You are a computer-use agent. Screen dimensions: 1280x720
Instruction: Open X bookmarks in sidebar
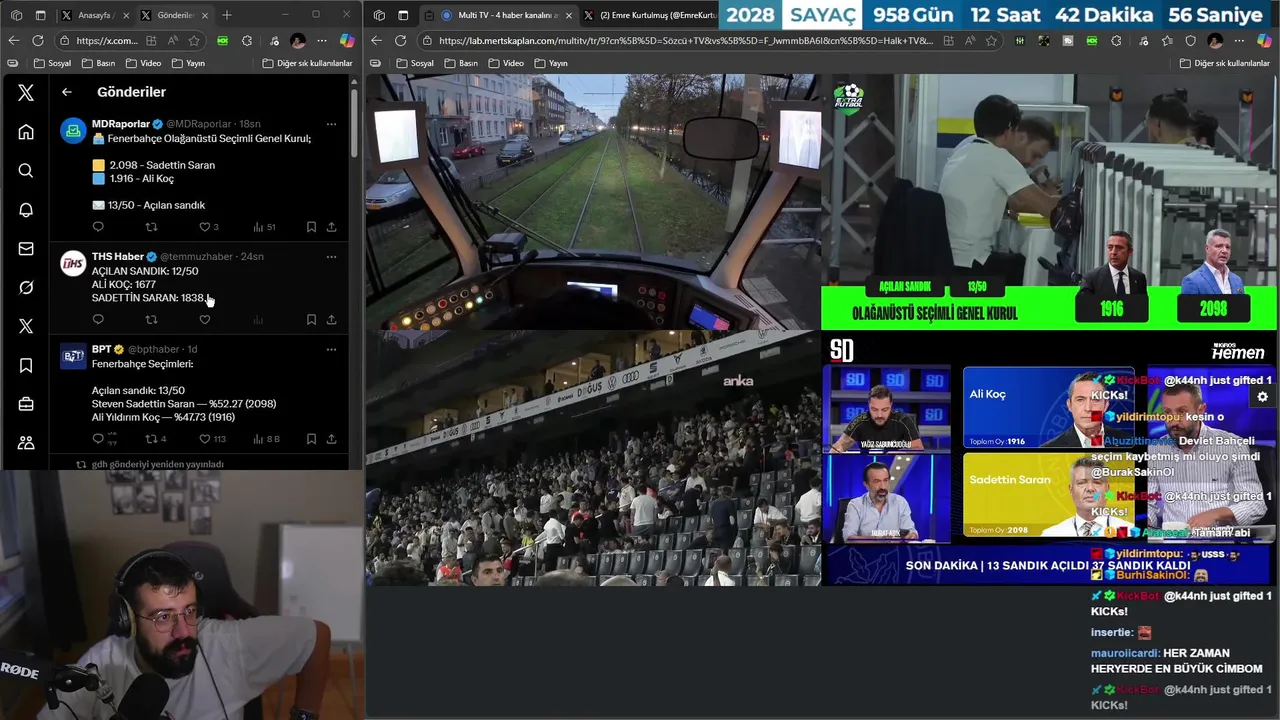coord(26,365)
